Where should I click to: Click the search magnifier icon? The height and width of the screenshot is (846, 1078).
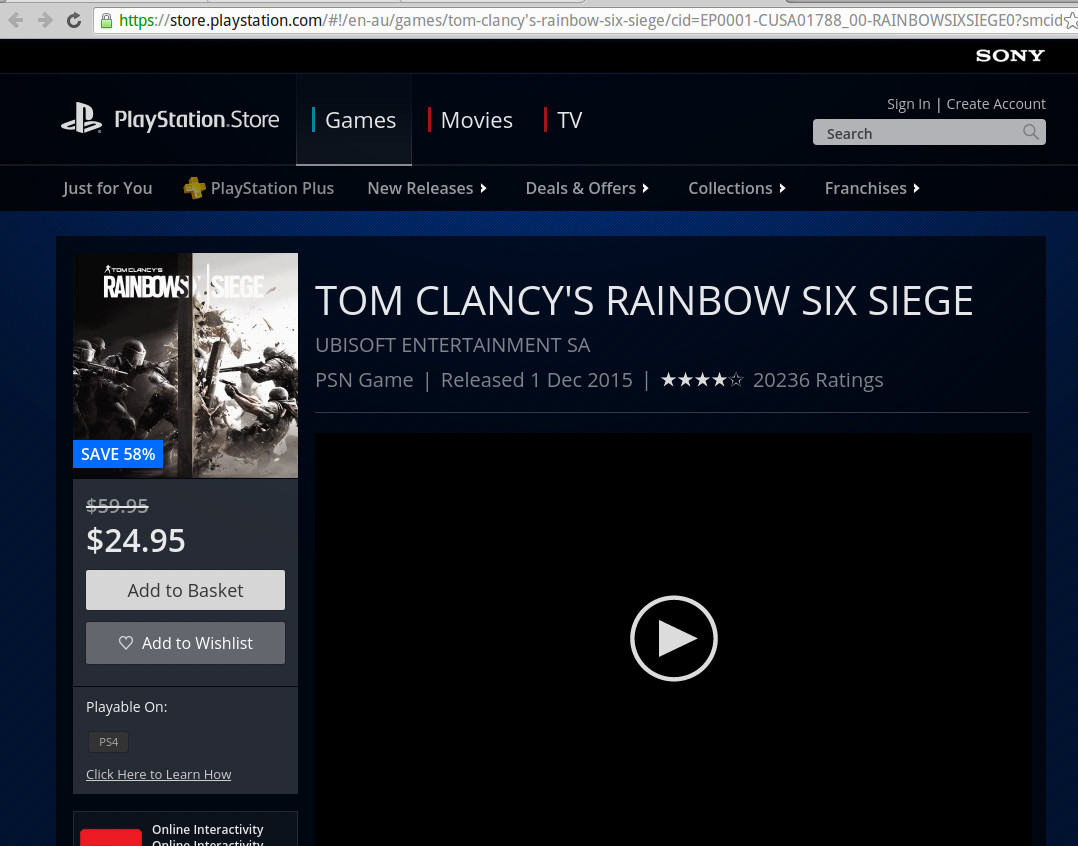[x=1031, y=132]
